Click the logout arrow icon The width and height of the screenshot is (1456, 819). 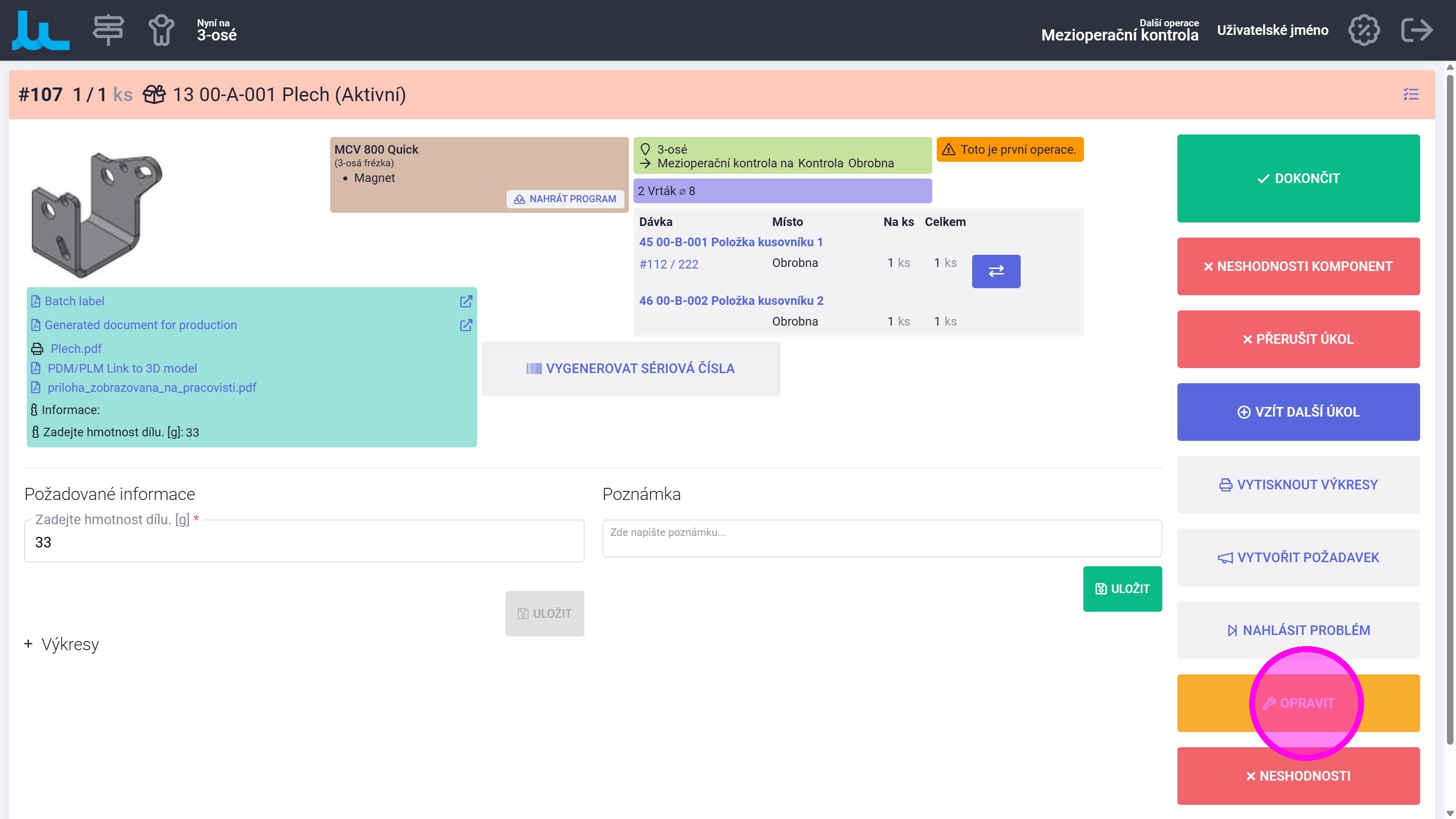1417,30
